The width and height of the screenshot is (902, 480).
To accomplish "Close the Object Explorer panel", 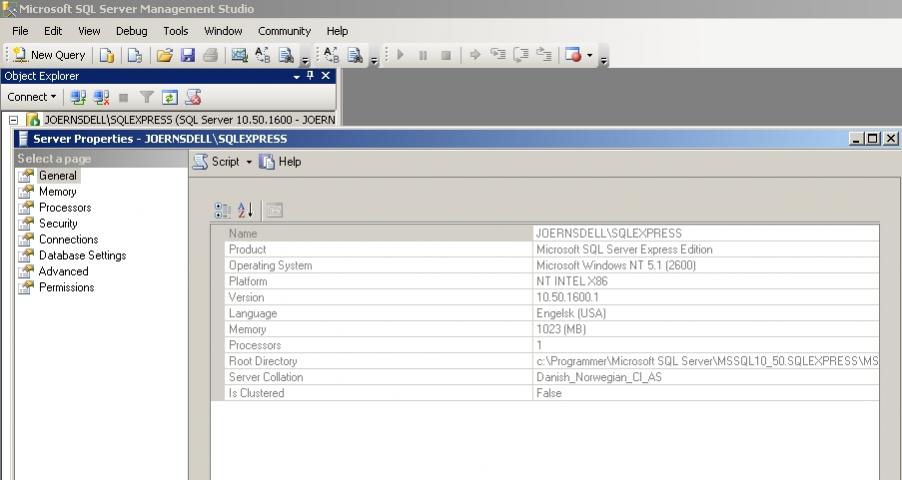I will coord(326,75).
